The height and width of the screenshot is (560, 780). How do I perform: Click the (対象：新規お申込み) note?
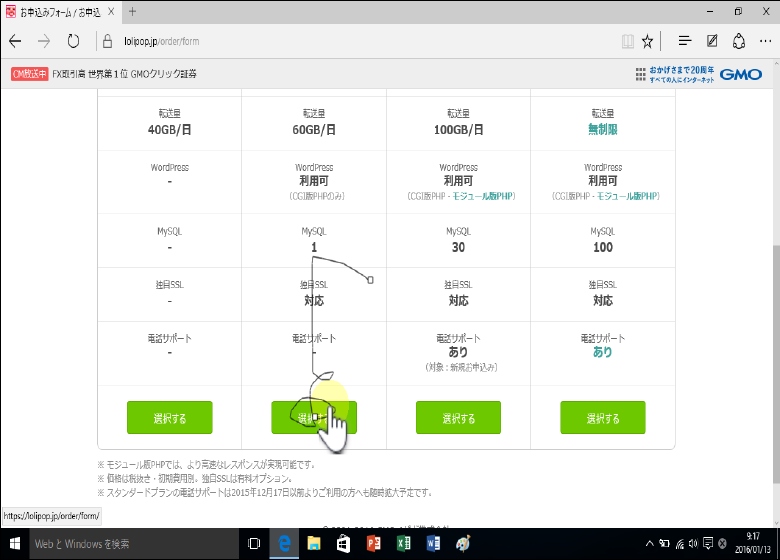coord(461,368)
